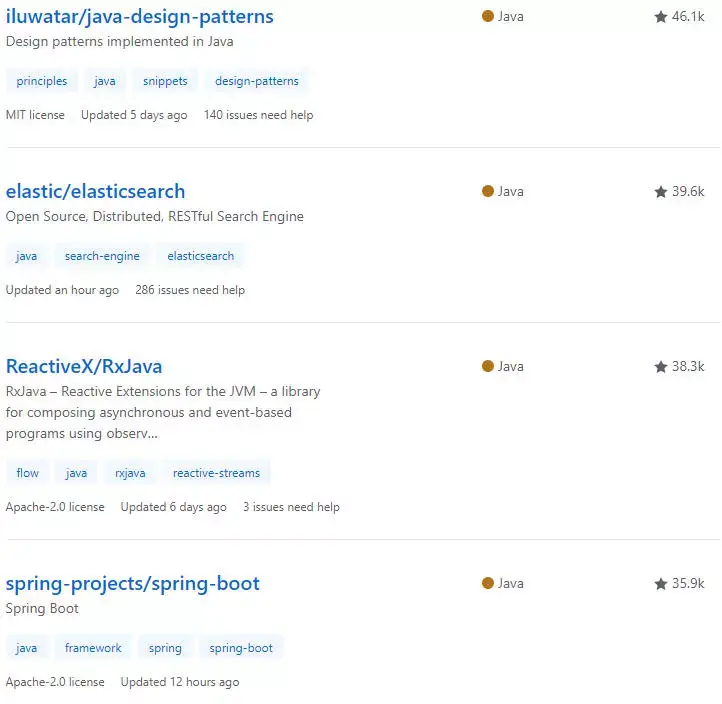This screenshot has height=704, width=722.
Task: Select the reactive-streams topic tag
Action: [x=216, y=473]
